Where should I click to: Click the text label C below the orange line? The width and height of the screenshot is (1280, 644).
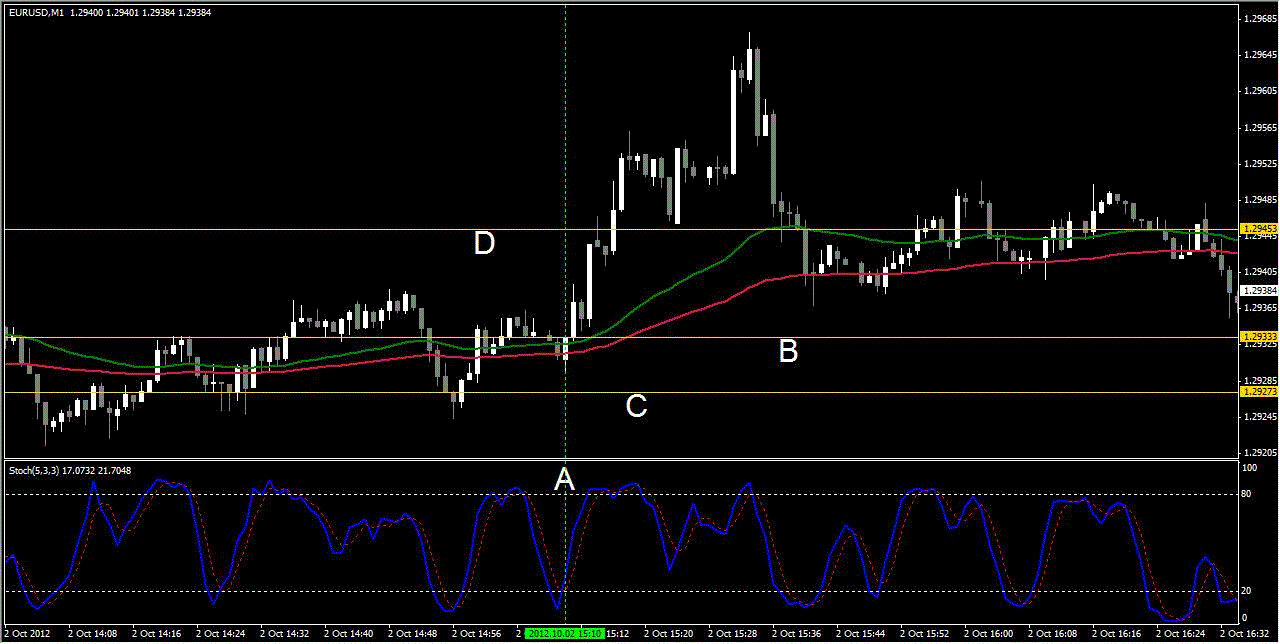(x=635, y=408)
